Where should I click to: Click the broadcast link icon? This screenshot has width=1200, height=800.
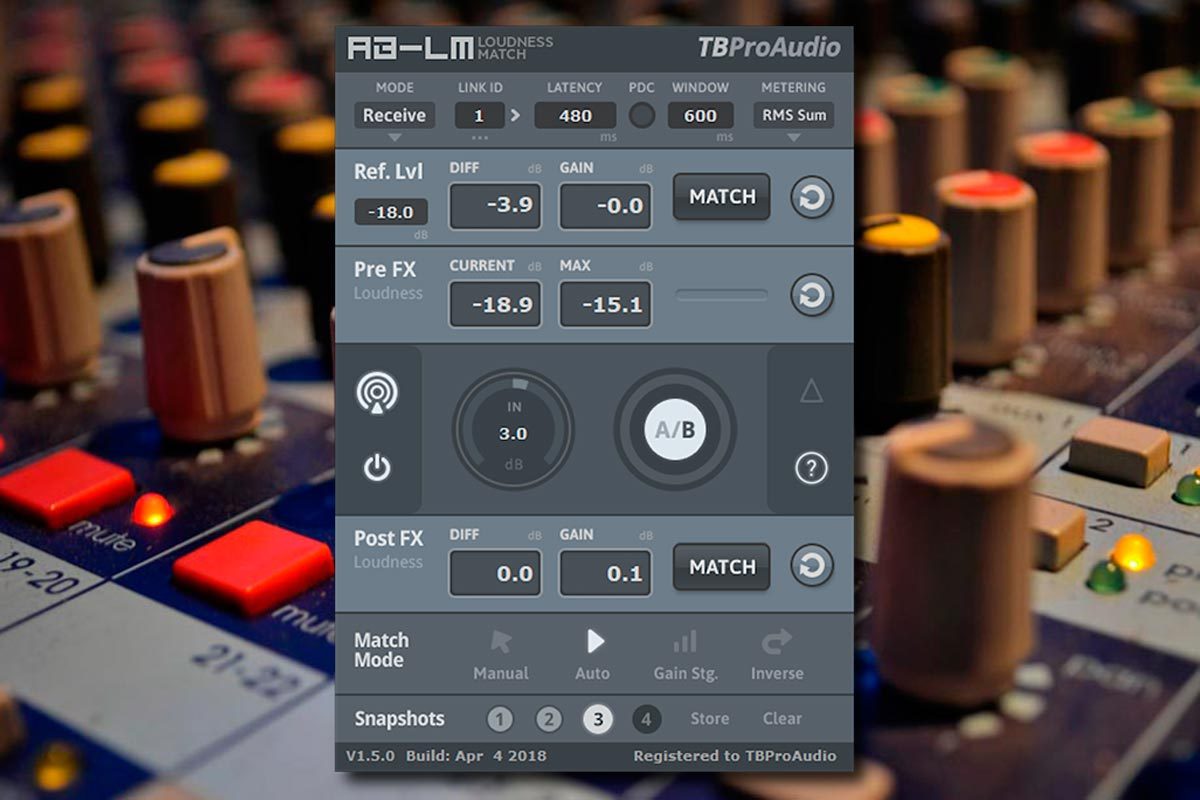click(377, 394)
